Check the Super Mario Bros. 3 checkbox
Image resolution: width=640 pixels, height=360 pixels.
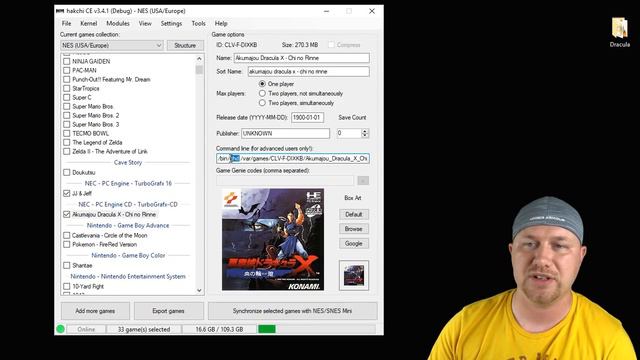click(67, 124)
